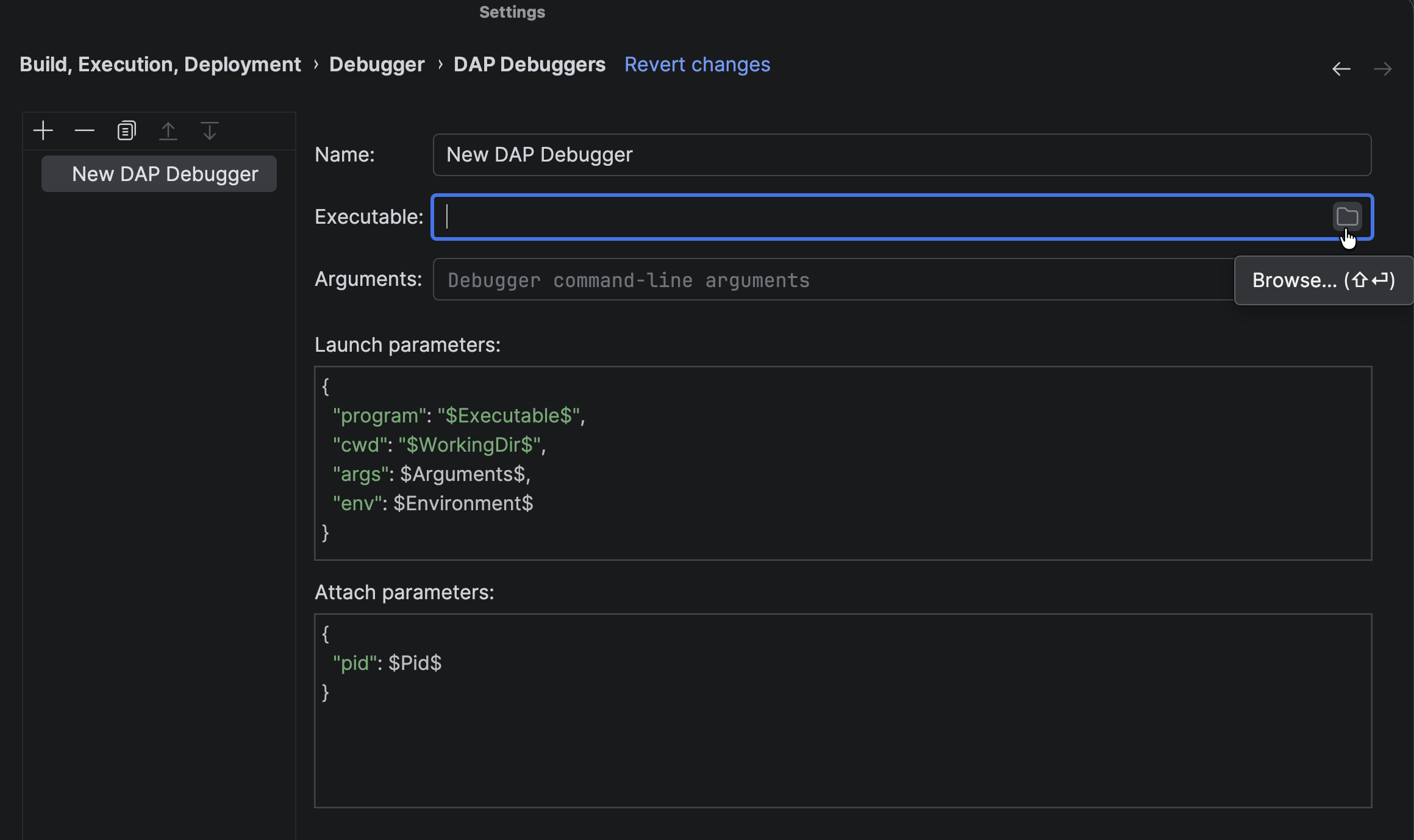Navigate back in settings history
1414x840 pixels.
[x=1341, y=68]
